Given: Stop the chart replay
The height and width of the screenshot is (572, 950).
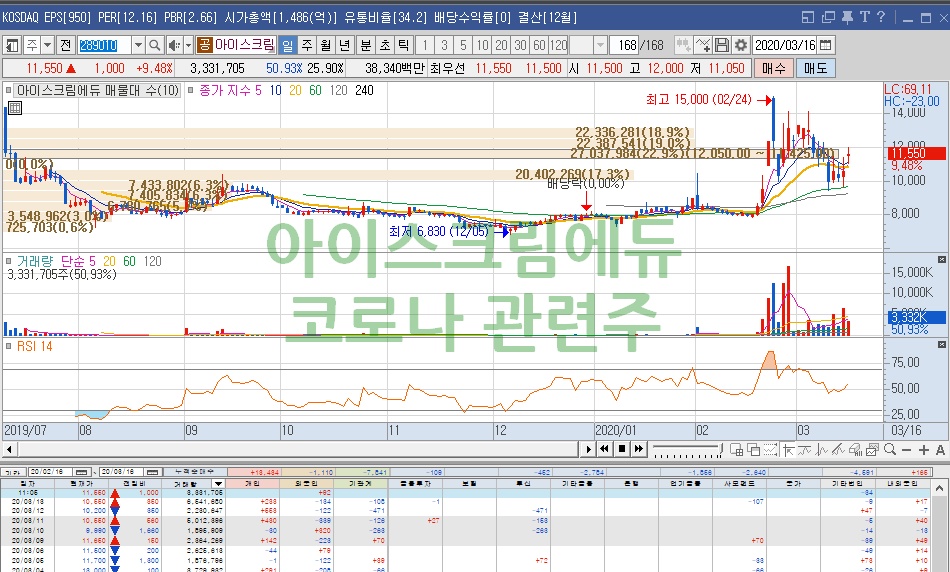Looking at the screenshot, I should [x=622, y=449].
